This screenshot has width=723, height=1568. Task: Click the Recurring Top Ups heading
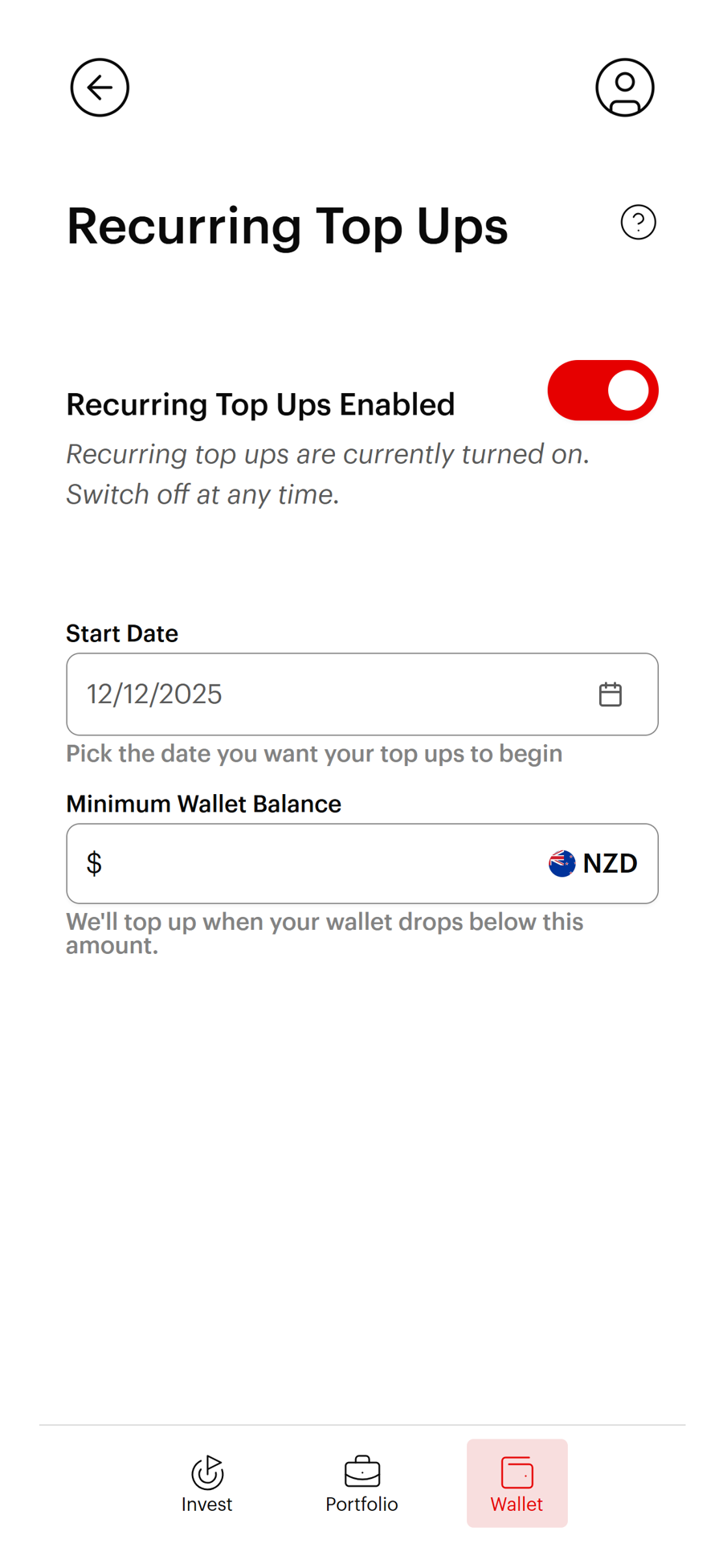pyautogui.click(x=287, y=227)
